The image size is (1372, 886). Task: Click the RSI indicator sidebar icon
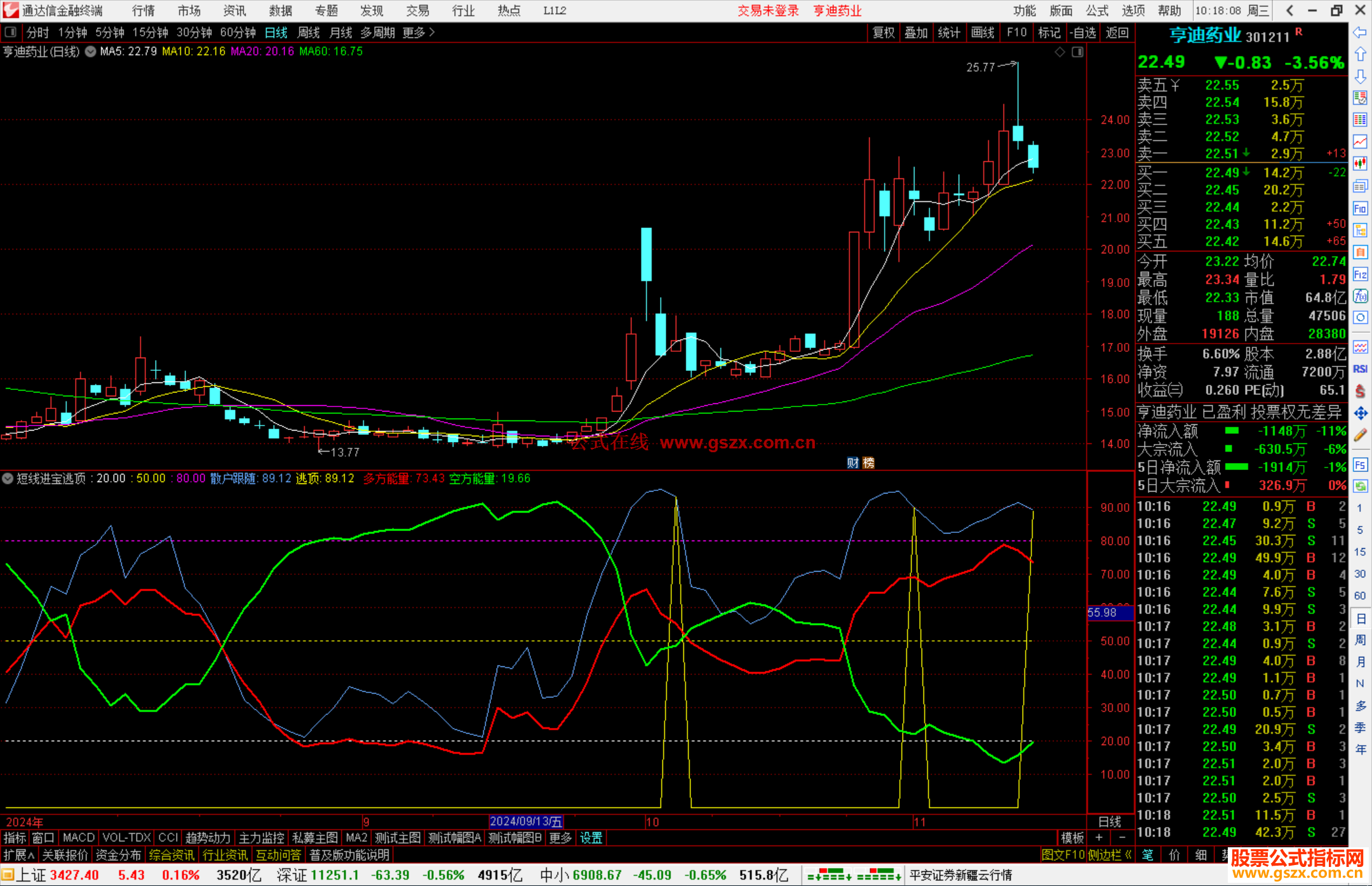tap(1360, 369)
